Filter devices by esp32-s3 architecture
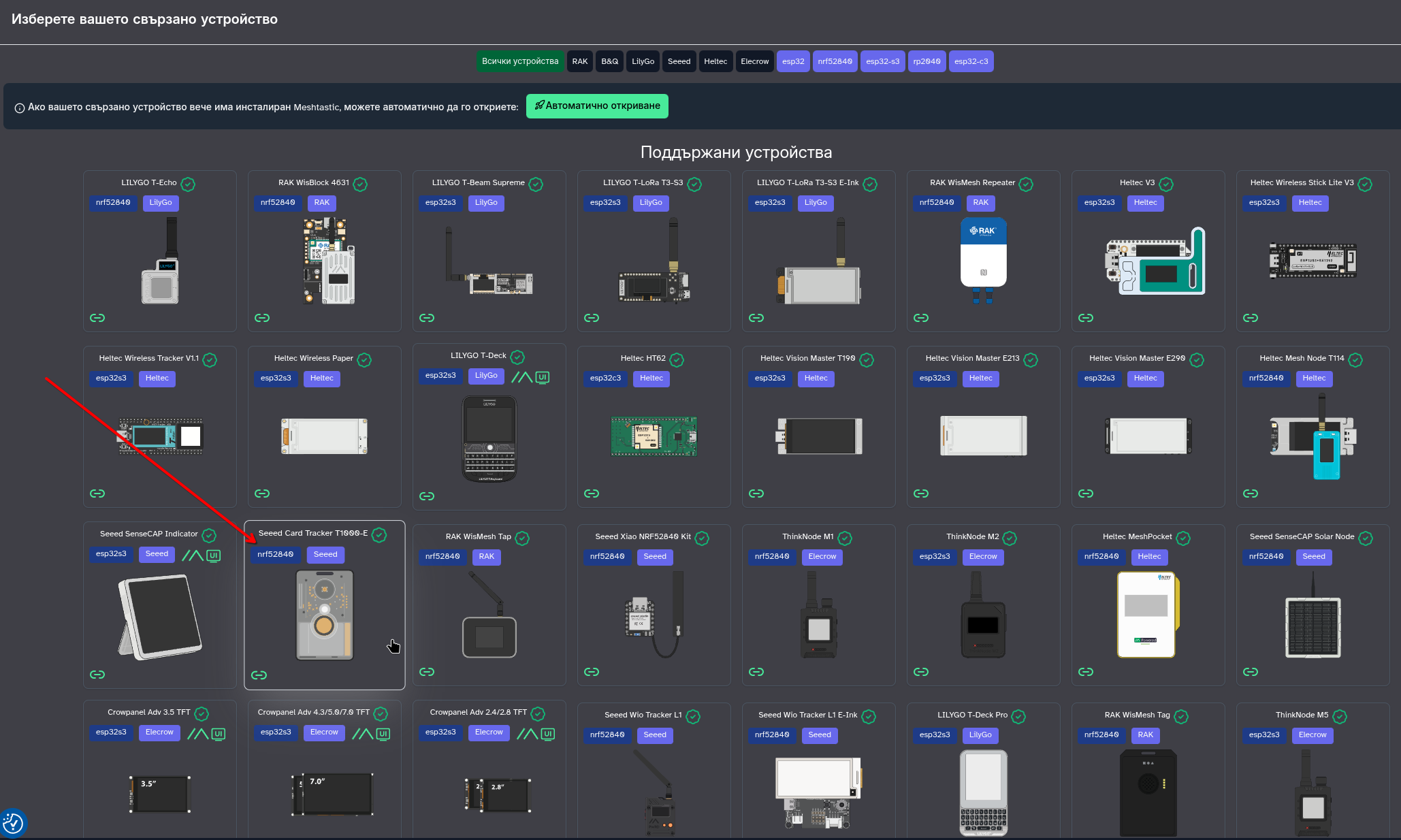This screenshot has height=840, width=1401. tap(882, 61)
